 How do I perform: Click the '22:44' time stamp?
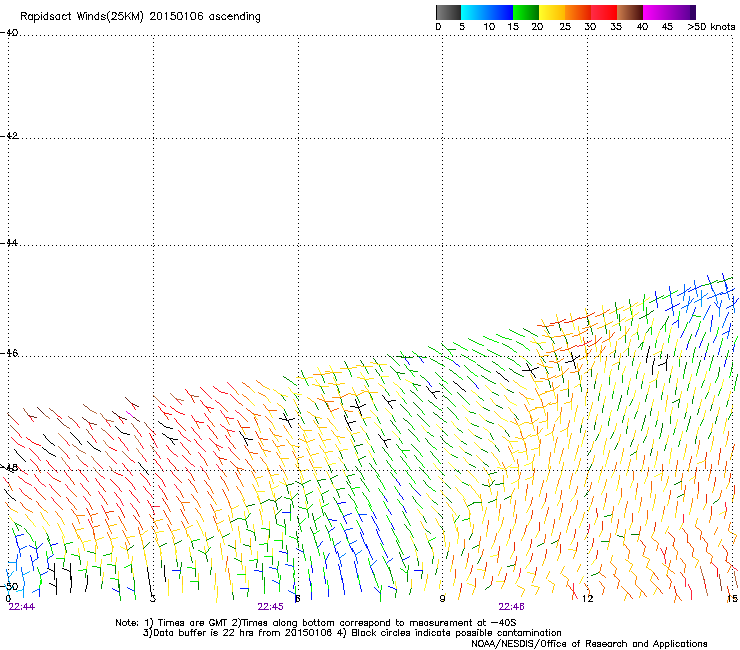point(22,607)
